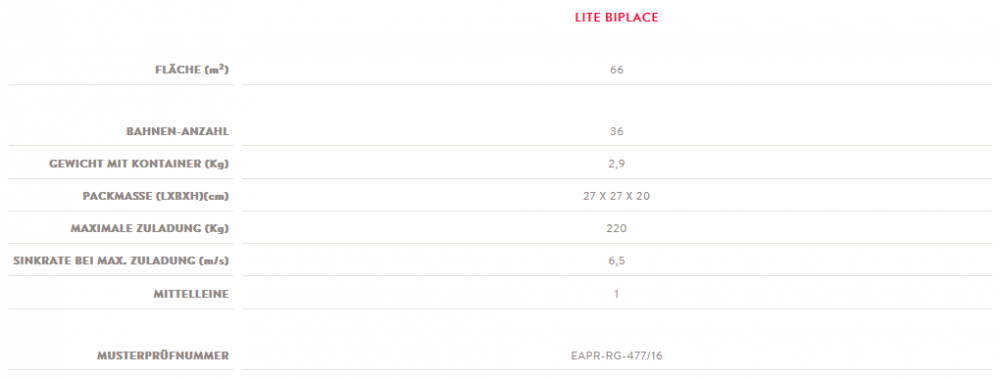Click the pack size 27 X 27 X 20
Viewport: 1000px width, 379px height.
pyautogui.click(x=616, y=197)
